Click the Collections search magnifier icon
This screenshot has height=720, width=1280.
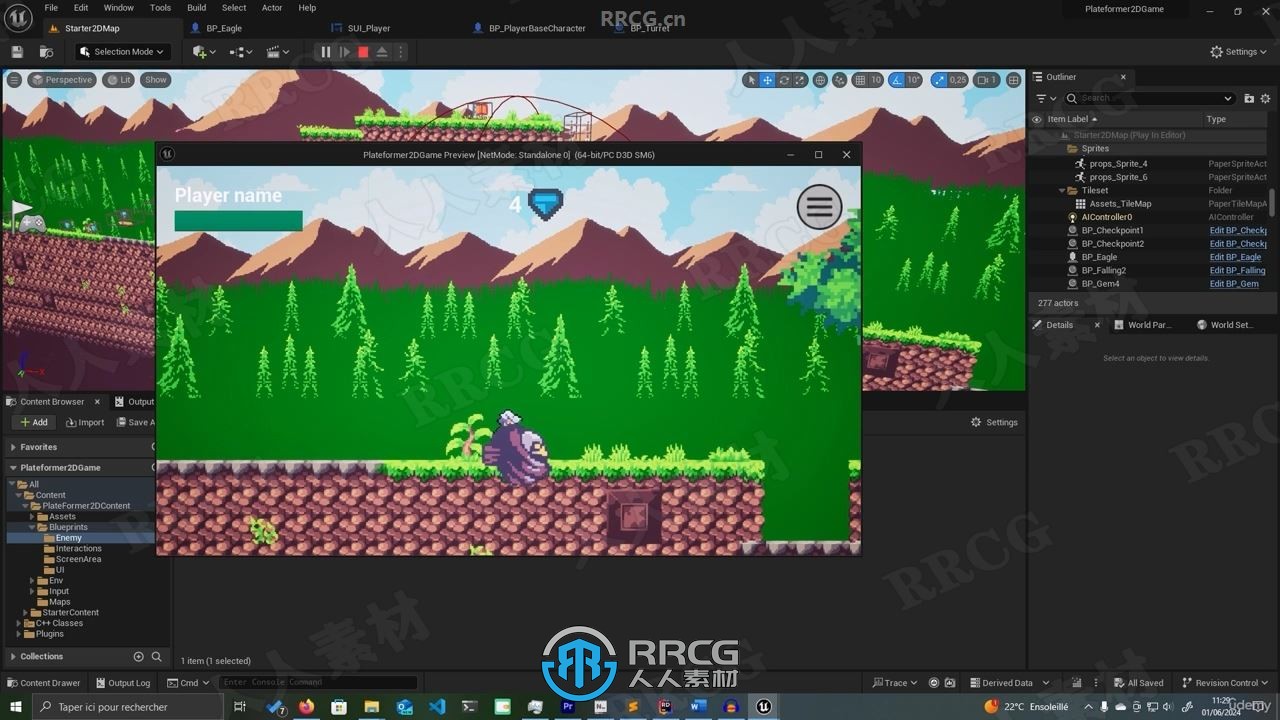(x=156, y=657)
